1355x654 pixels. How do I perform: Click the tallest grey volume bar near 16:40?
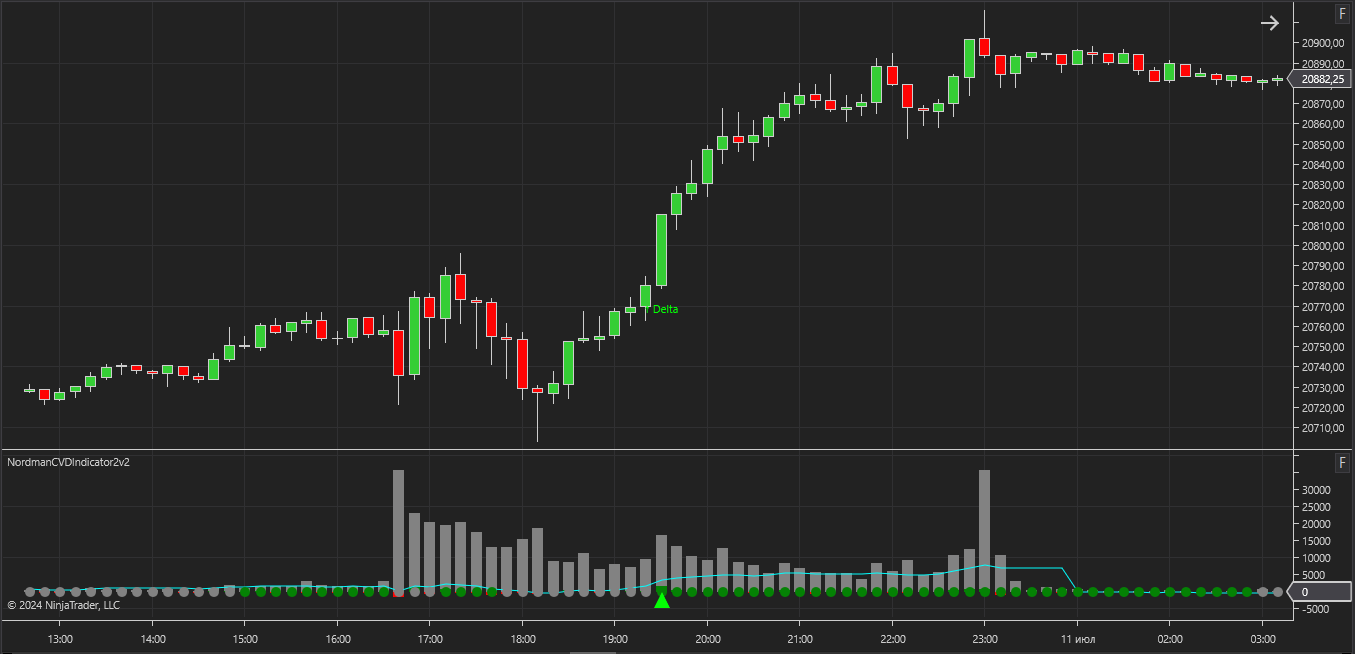pyautogui.click(x=398, y=531)
